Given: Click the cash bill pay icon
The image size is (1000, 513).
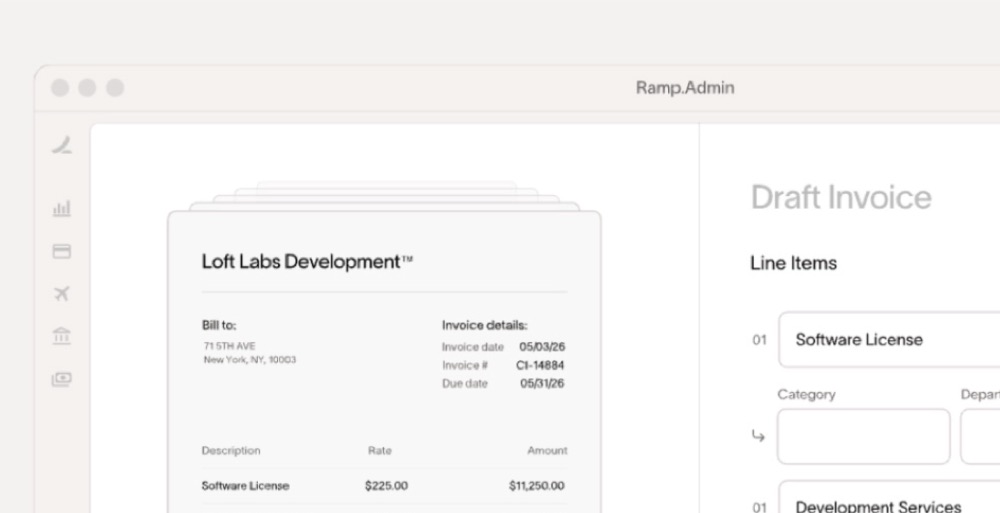Looking at the screenshot, I should coord(62,379).
